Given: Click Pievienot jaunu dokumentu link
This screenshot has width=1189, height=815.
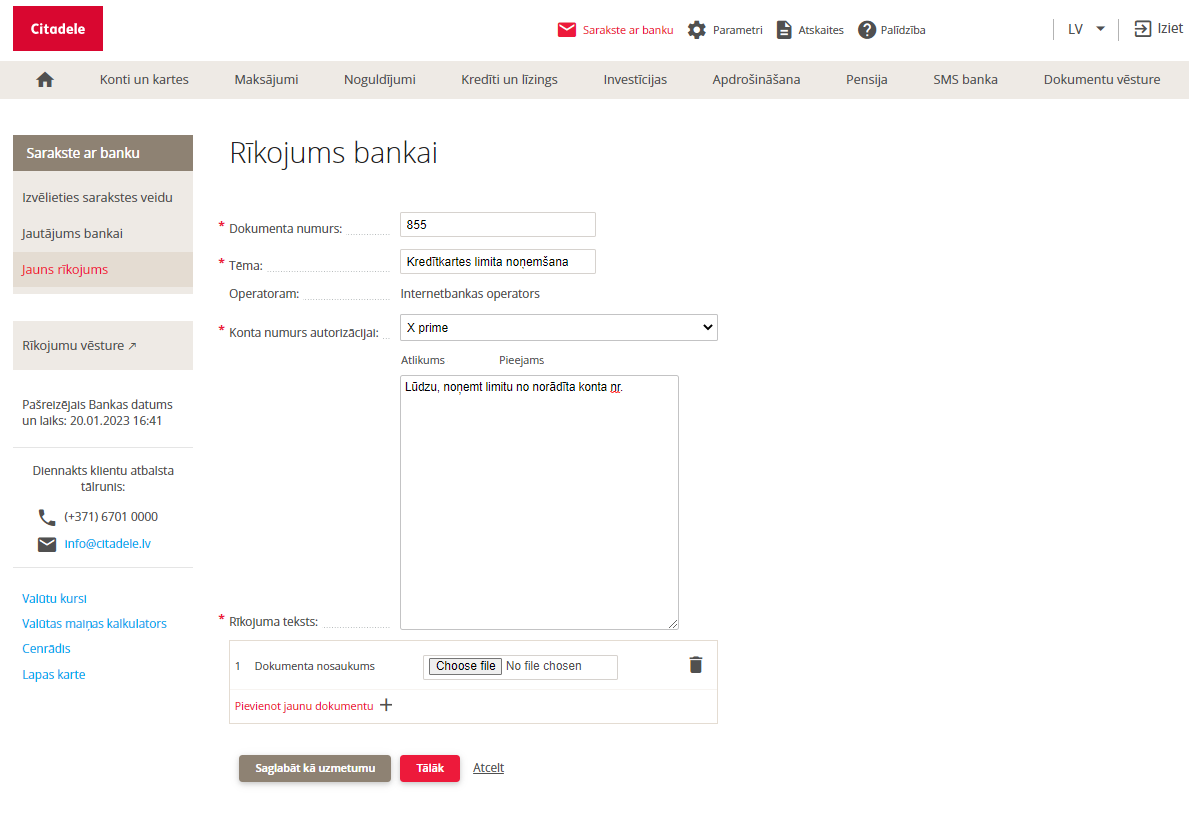Looking at the screenshot, I should click(x=304, y=706).
